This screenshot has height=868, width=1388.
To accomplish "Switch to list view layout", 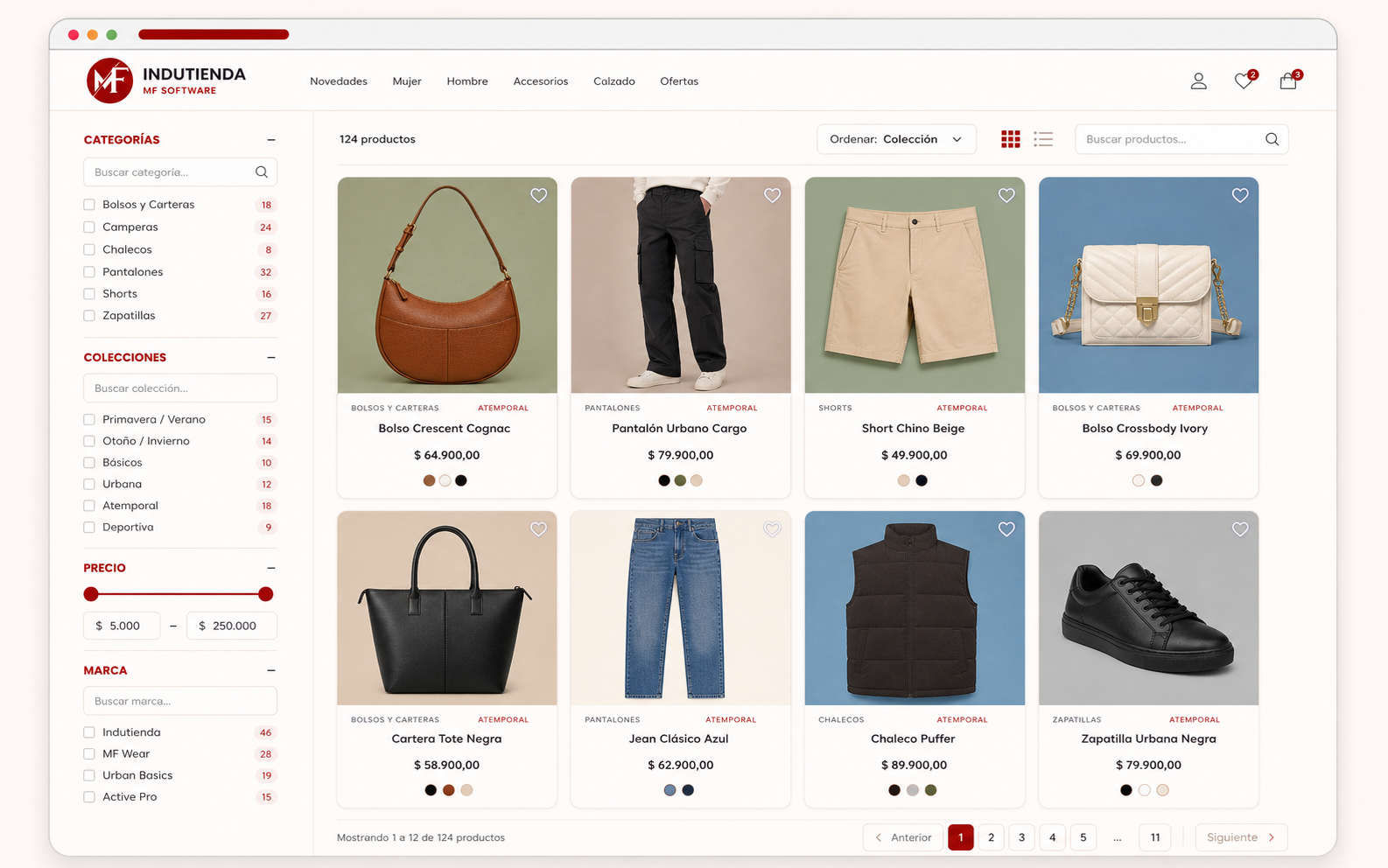I will (1043, 139).
